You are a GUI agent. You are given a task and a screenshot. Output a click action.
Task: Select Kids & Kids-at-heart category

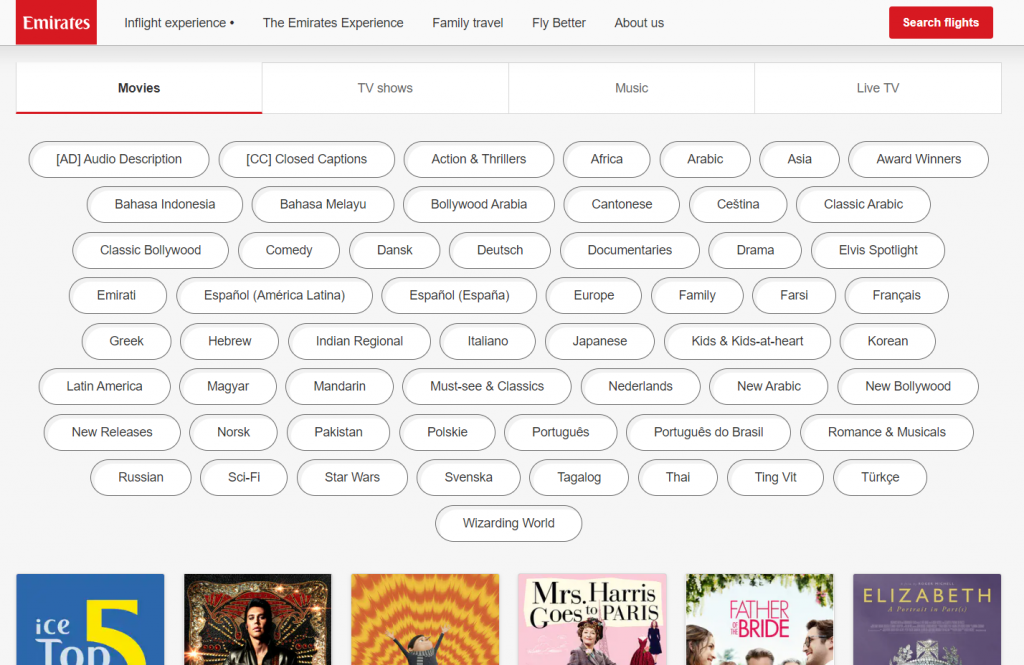coord(747,341)
